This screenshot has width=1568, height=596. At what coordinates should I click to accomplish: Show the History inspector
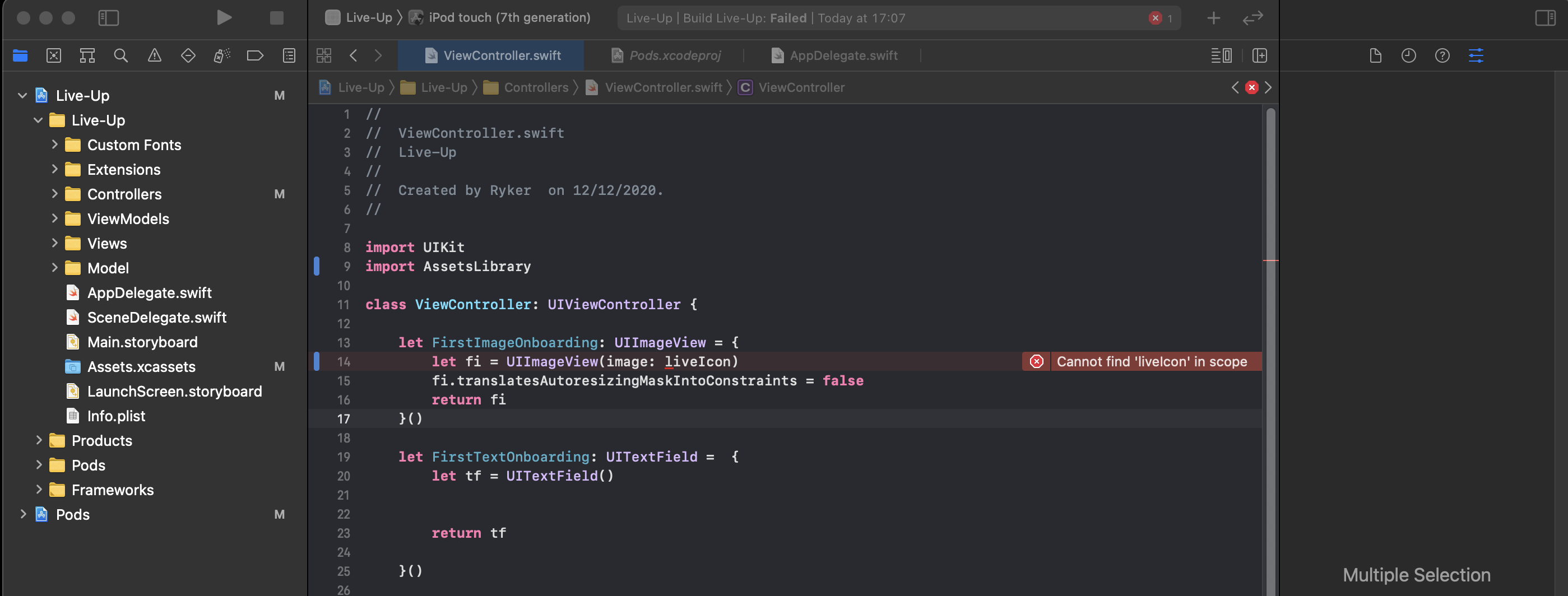1408,56
